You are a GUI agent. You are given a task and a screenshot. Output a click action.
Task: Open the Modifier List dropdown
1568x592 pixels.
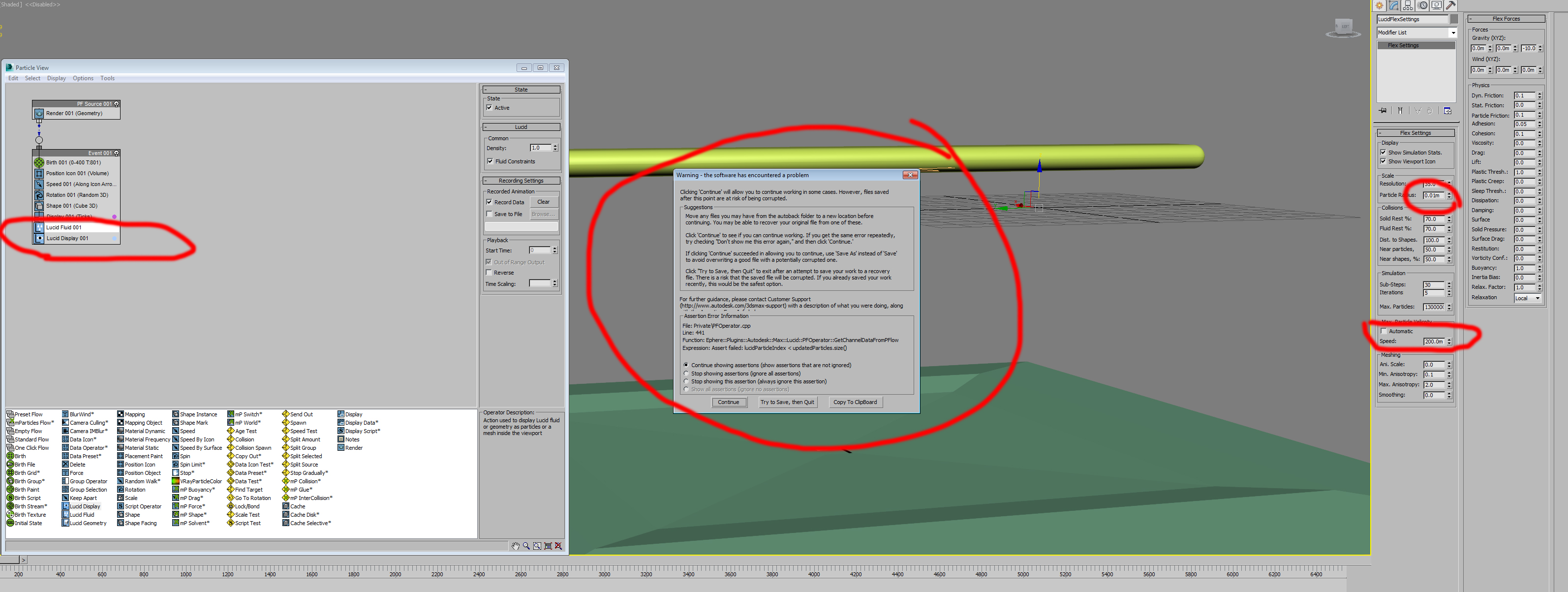point(1453,33)
